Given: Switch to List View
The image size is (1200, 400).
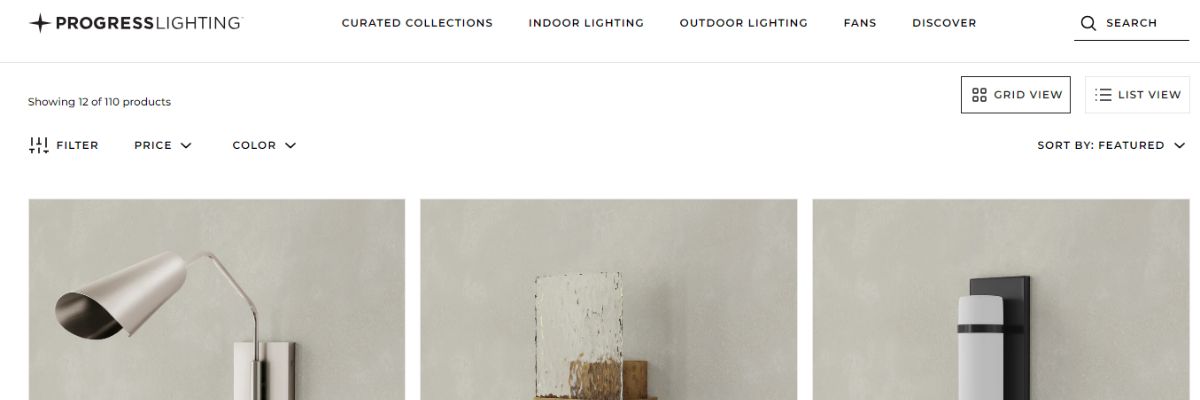Looking at the screenshot, I should coord(1138,95).
